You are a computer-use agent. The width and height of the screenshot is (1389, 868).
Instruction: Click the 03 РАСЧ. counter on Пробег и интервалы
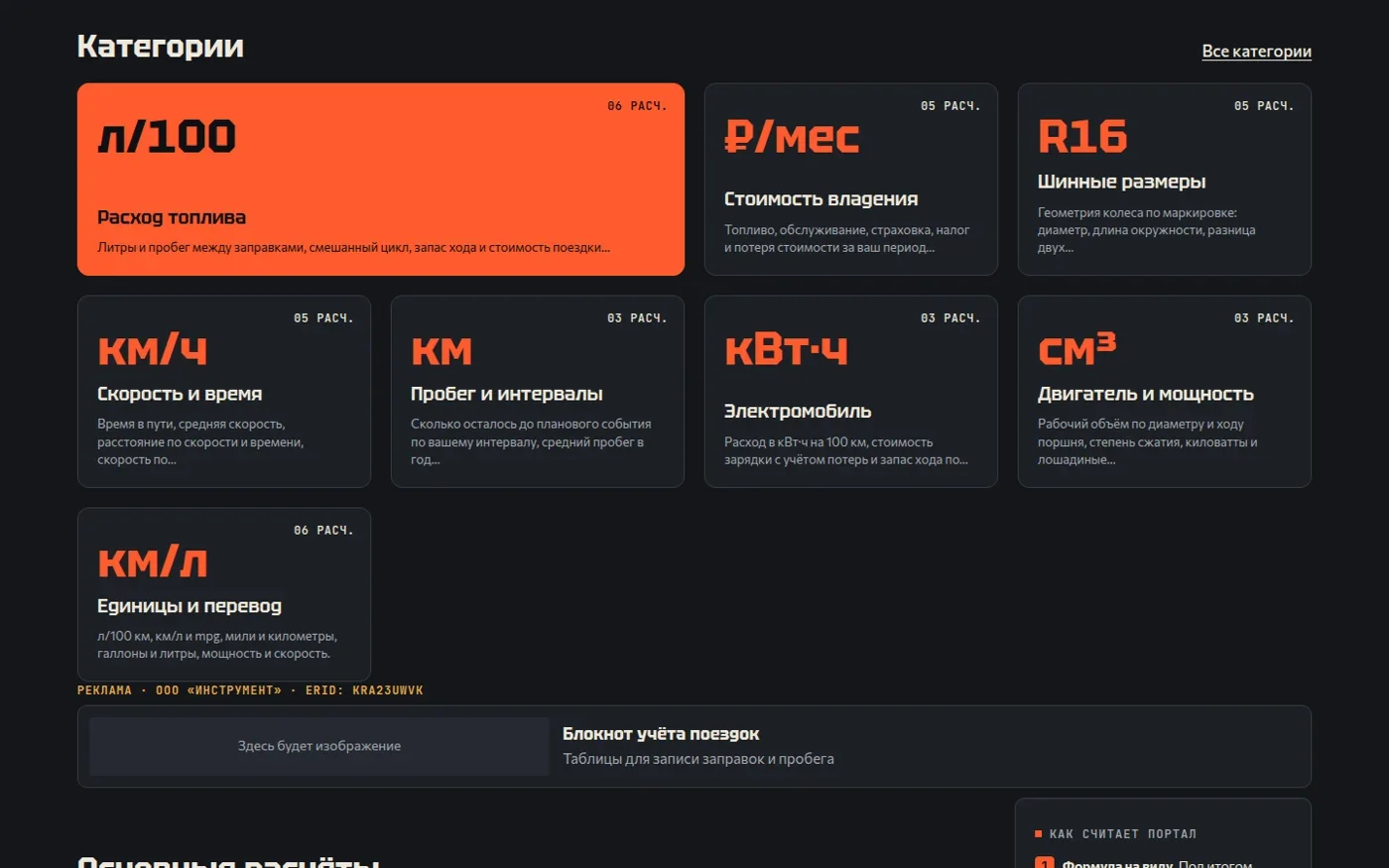click(x=637, y=318)
